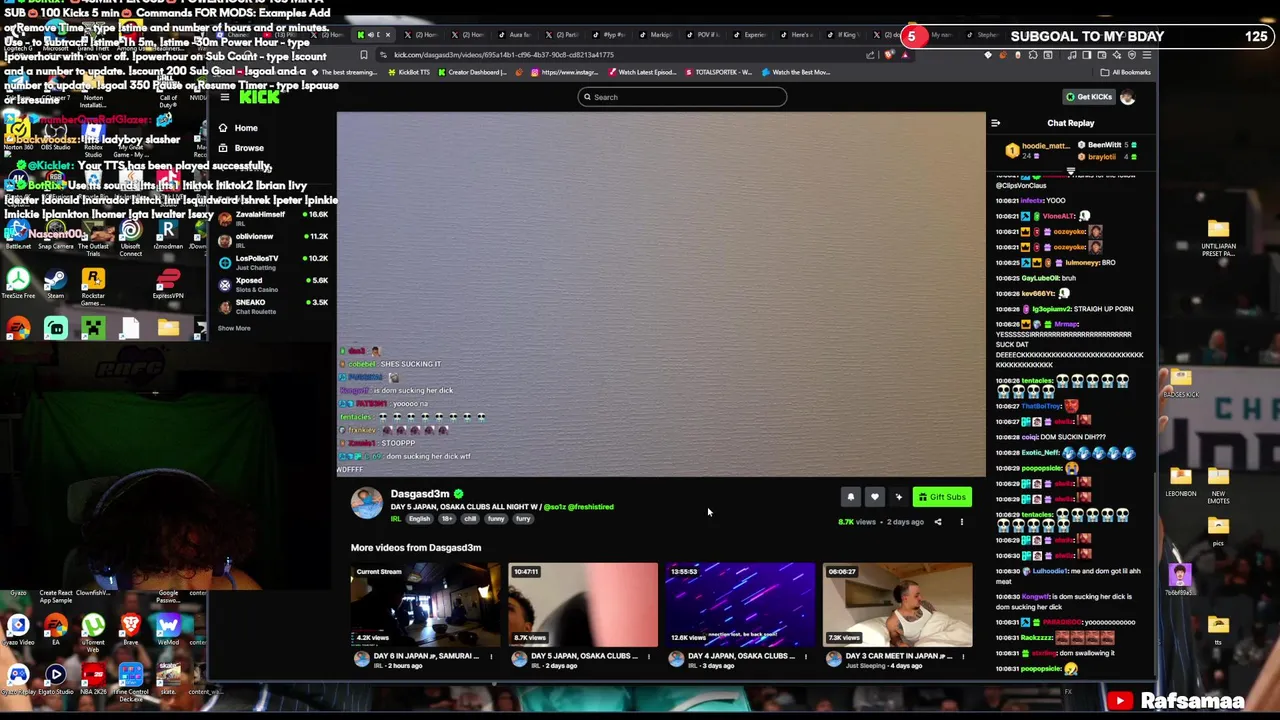Open KickBot TTS bookmark
The width and height of the screenshot is (1280, 720).
coord(410,72)
